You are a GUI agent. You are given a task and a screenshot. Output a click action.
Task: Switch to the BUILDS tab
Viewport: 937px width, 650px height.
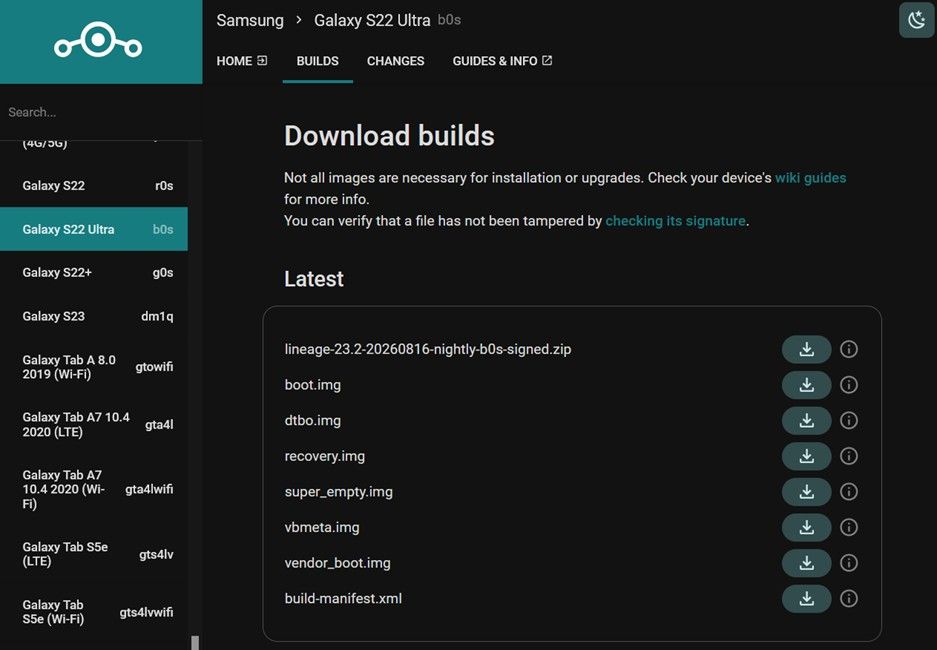point(317,61)
